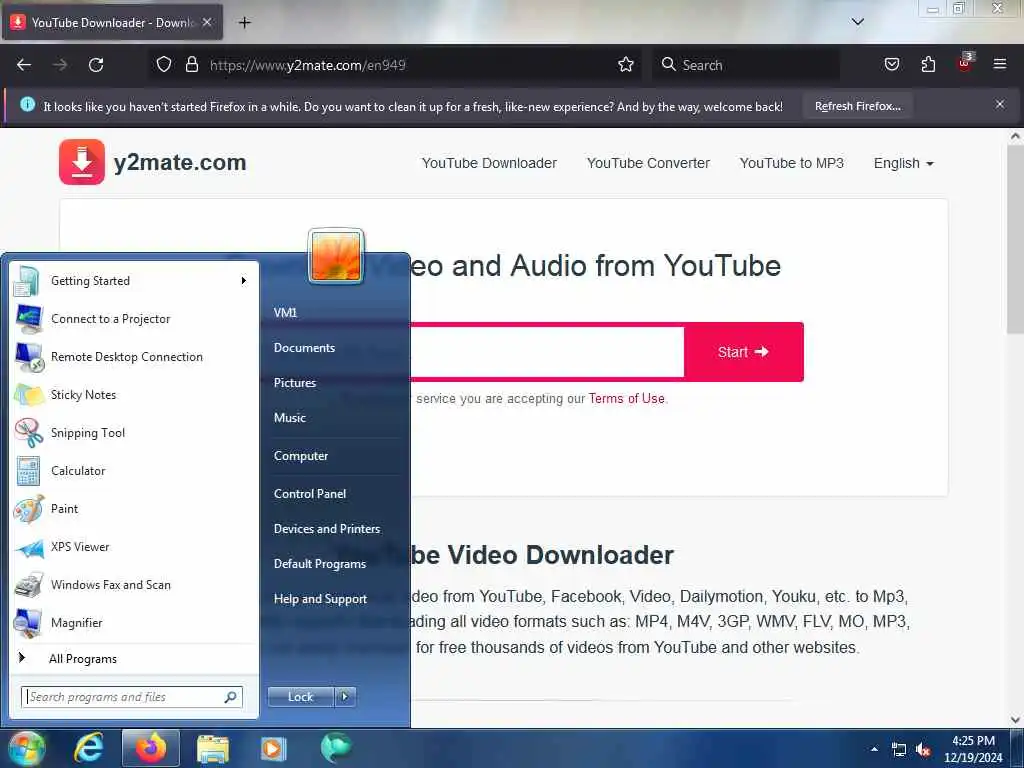Viewport: 1024px width, 768px height.
Task: Expand All Programs list
Action: [133, 658]
